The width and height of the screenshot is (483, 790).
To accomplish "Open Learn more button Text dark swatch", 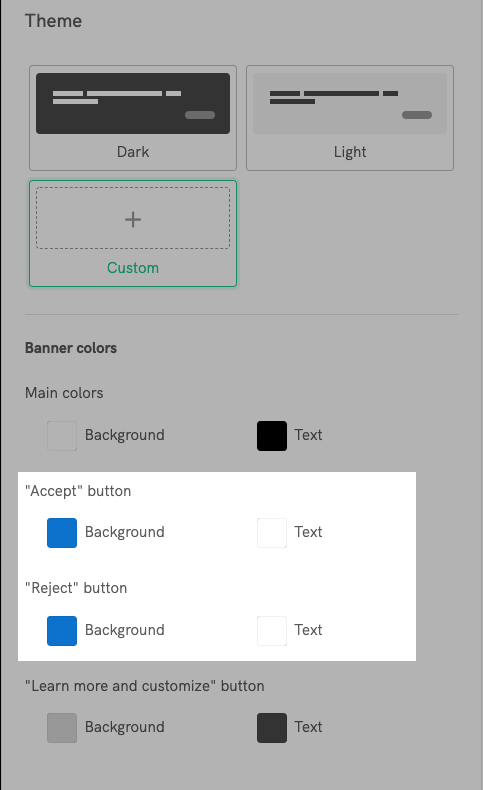I will pos(272,728).
